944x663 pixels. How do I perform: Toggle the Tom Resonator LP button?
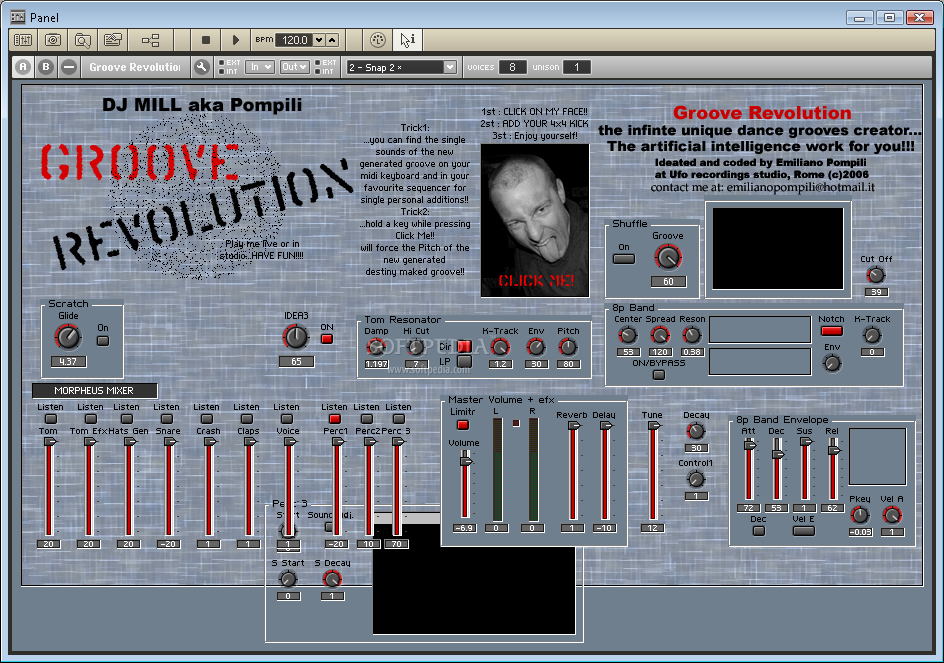(x=464, y=361)
